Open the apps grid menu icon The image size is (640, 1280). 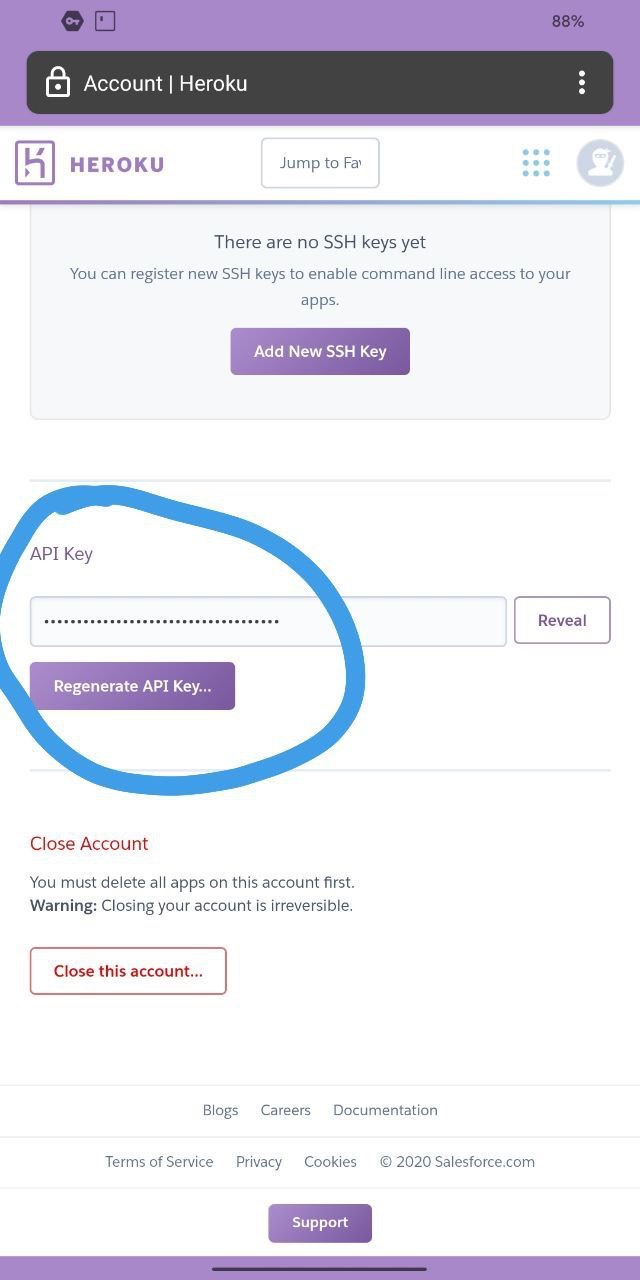tap(536, 163)
